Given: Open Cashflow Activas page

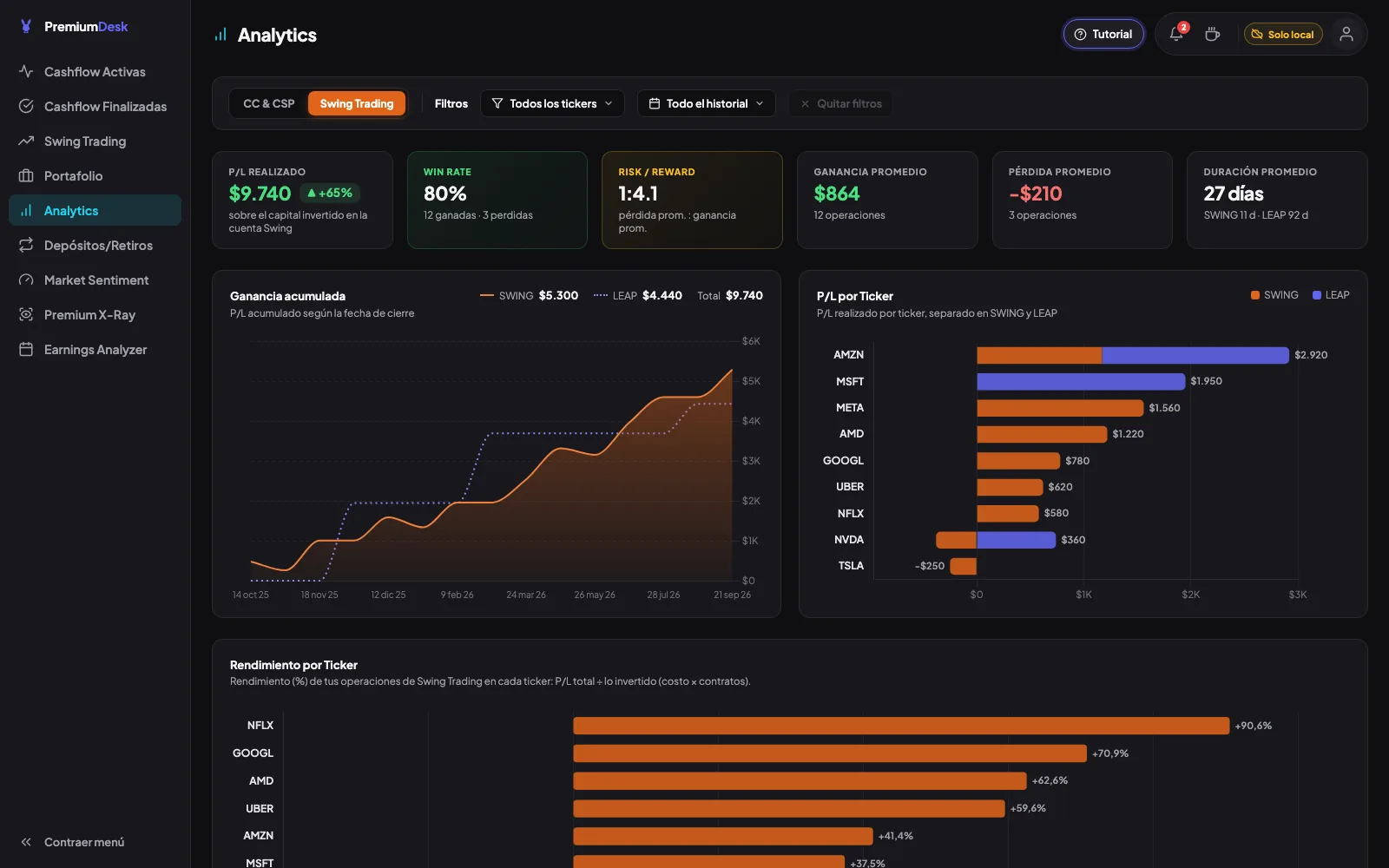Looking at the screenshot, I should pyautogui.click(x=95, y=71).
